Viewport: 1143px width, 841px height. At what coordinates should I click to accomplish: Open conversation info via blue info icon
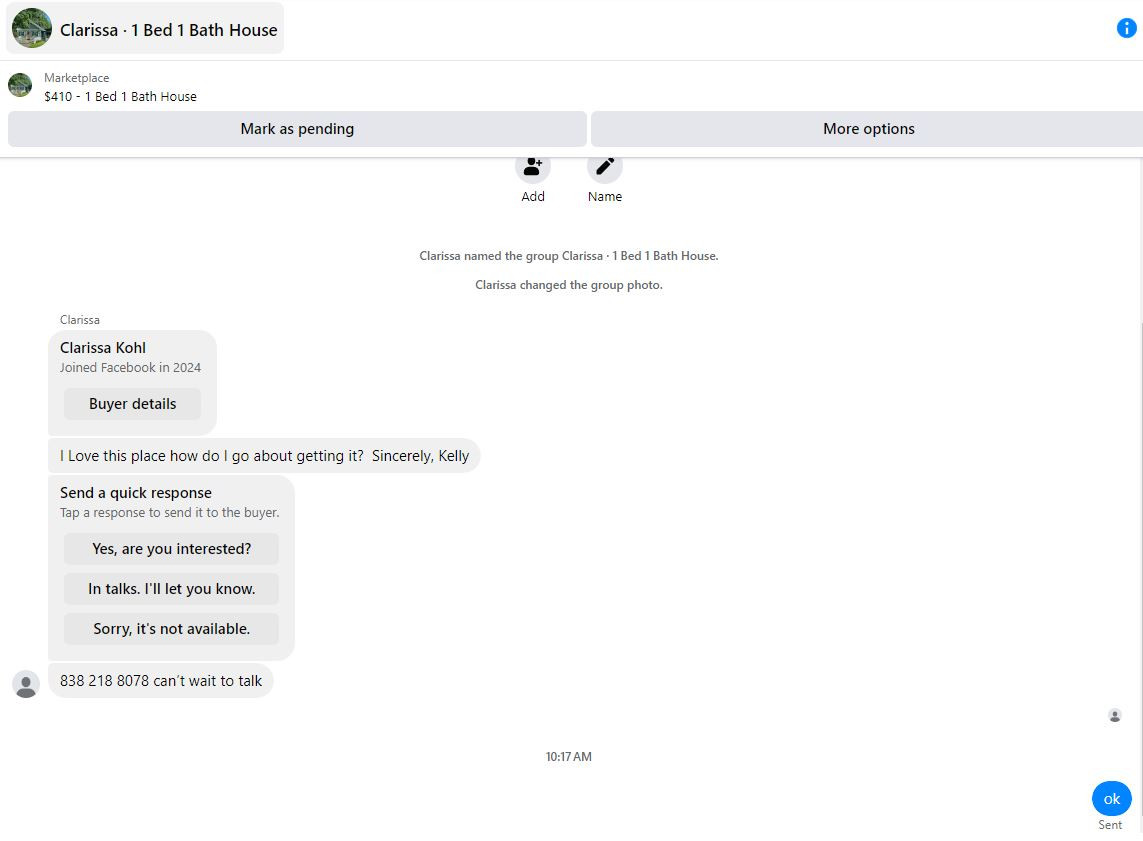(x=1126, y=28)
